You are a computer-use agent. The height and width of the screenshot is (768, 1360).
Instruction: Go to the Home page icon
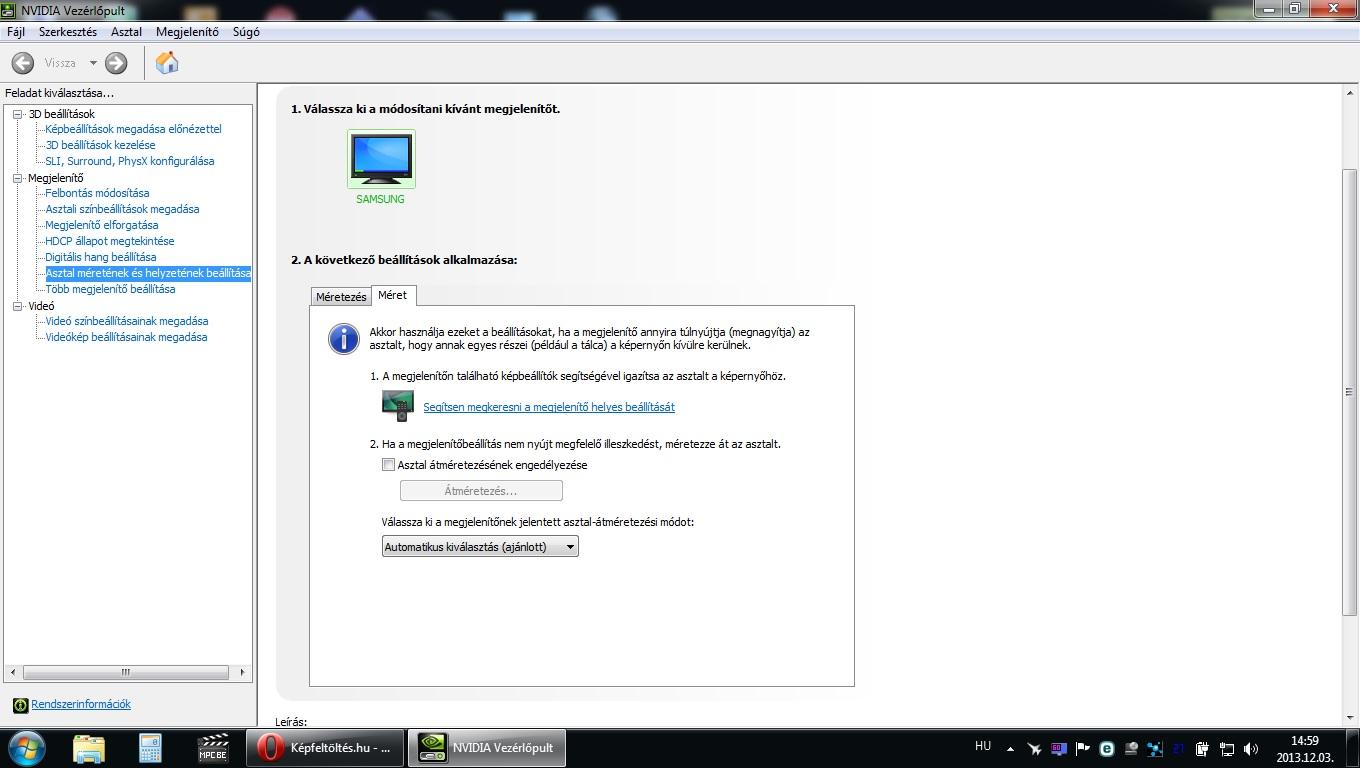coord(167,62)
